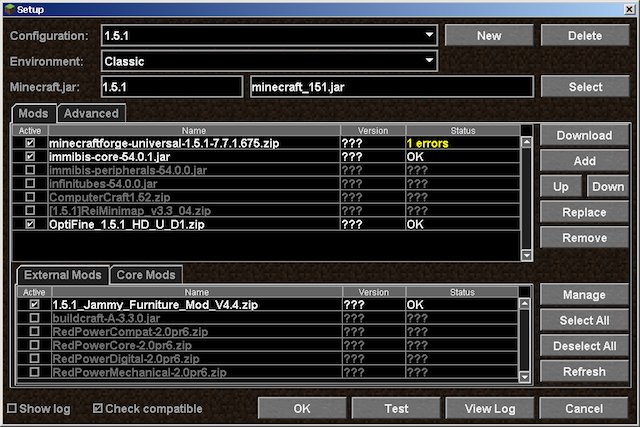640x427 pixels.
Task: Create a New configuration
Action: pos(489,36)
